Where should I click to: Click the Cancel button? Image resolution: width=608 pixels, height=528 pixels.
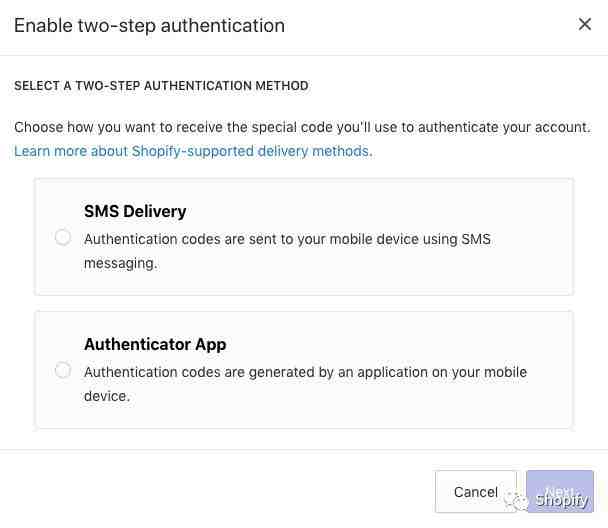pyautogui.click(x=475, y=492)
